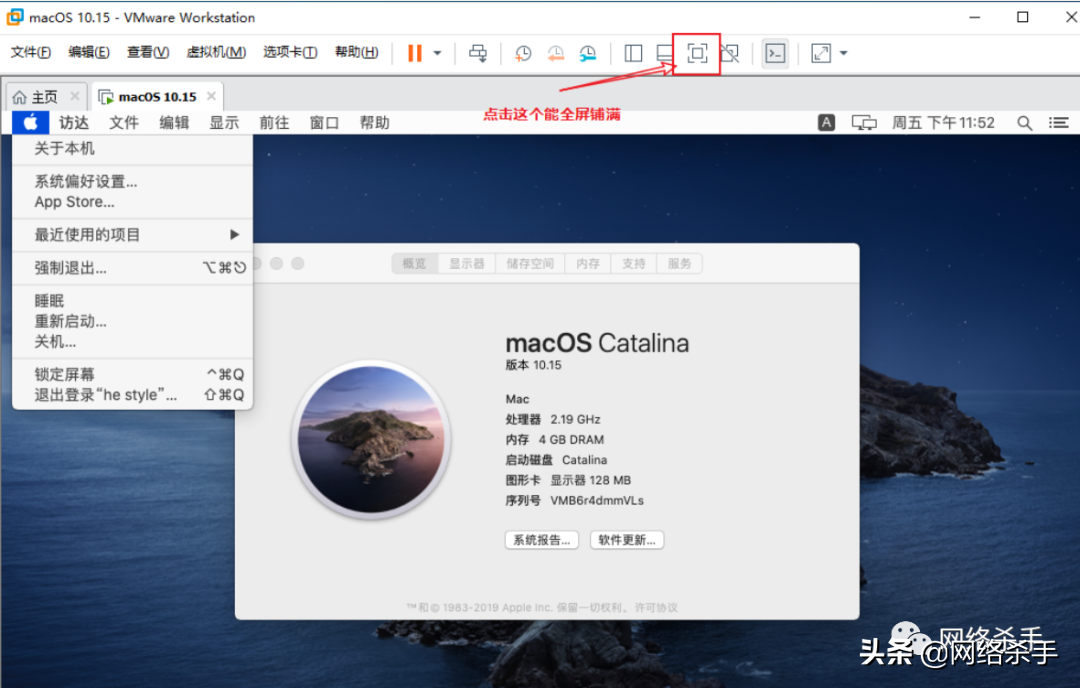Click the serial number VMB6r4dmmVLs

[x=596, y=501]
